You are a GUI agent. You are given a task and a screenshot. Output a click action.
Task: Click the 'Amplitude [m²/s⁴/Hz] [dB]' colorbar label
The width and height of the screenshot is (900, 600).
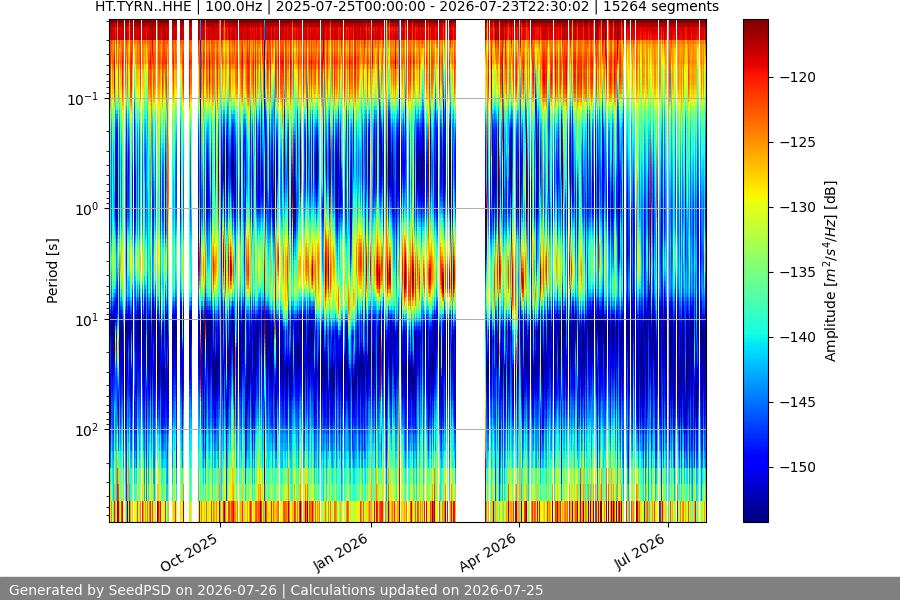pyautogui.click(x=830, y=271)
